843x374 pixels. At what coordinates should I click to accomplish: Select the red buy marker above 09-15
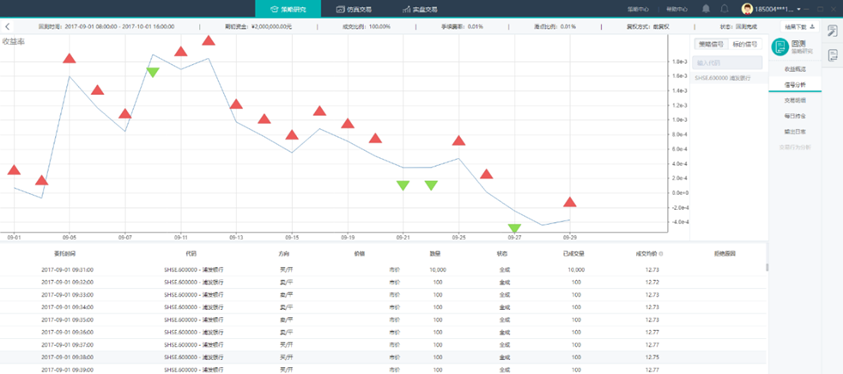coord(292,134)
